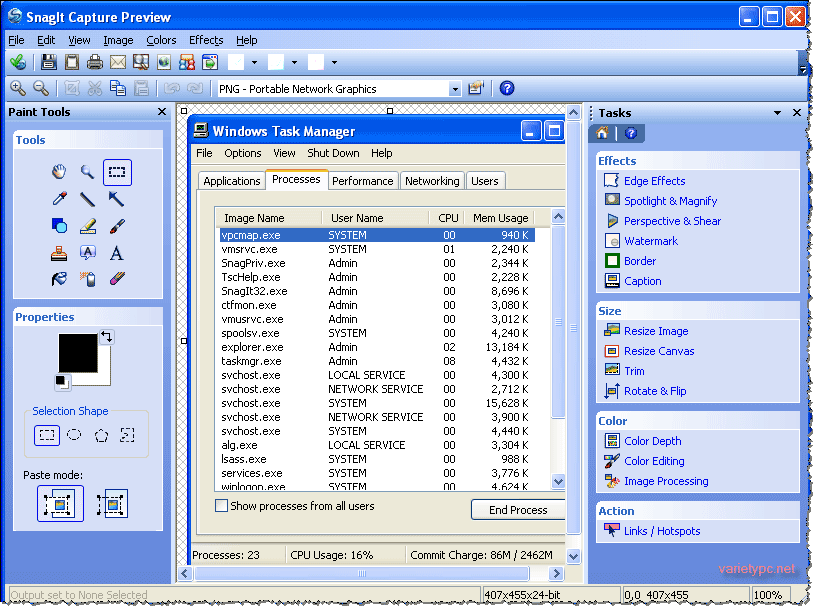Click the white background color swatch
The width and height of the screenshot is (813, 606).
(x=104, y=378)
